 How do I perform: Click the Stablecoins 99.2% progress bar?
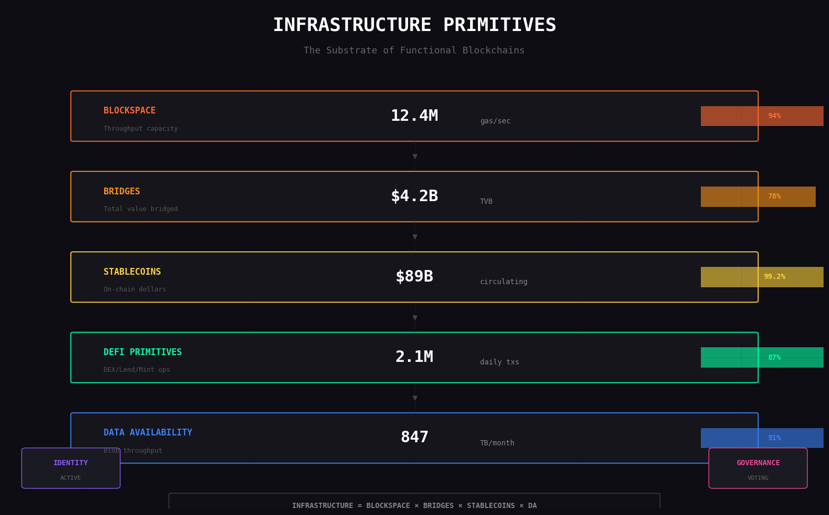point(761,277)
